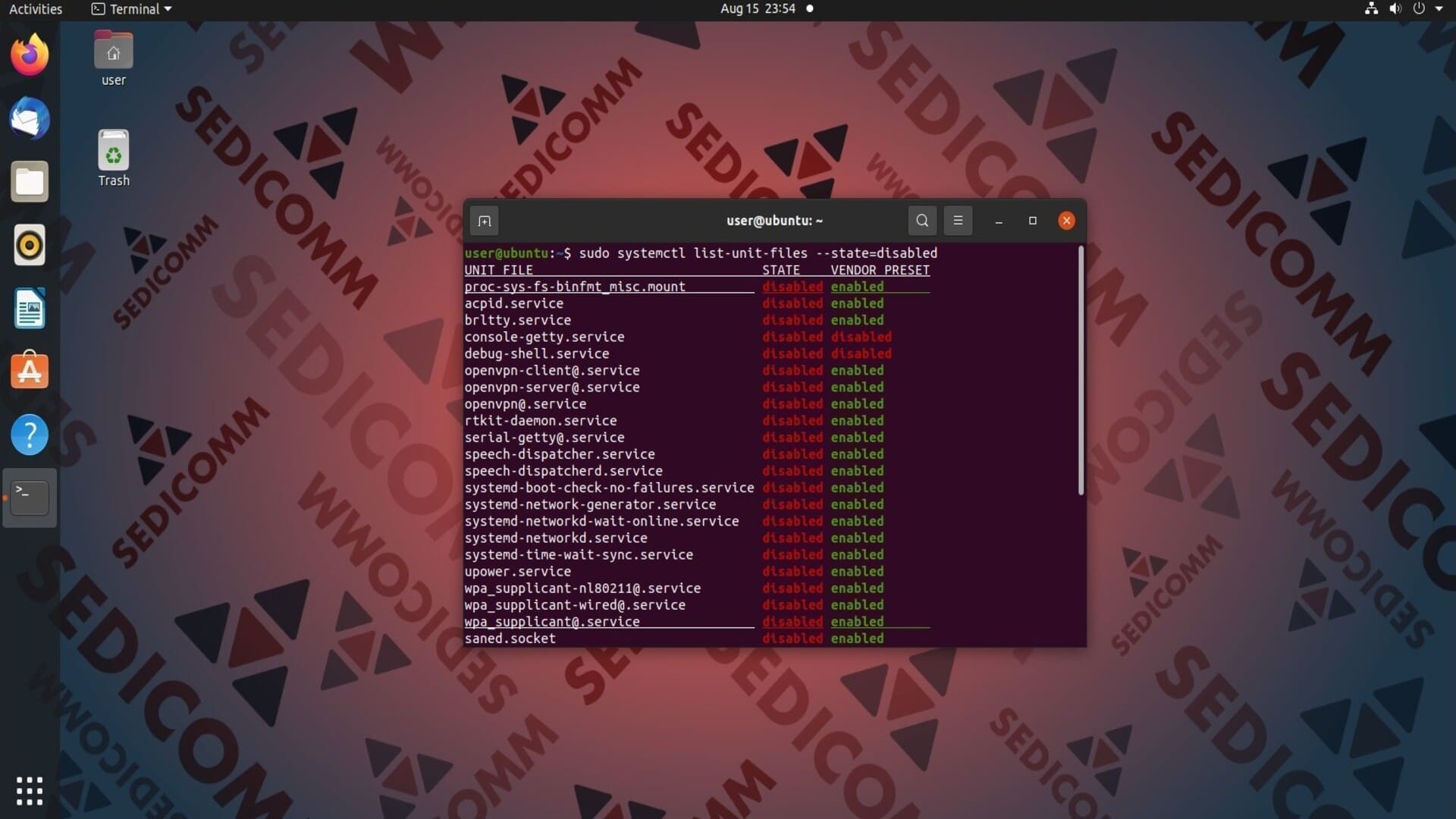Maximize the terminal window
Viewport: 1456px width, 819px height.
pos(1032,221)
